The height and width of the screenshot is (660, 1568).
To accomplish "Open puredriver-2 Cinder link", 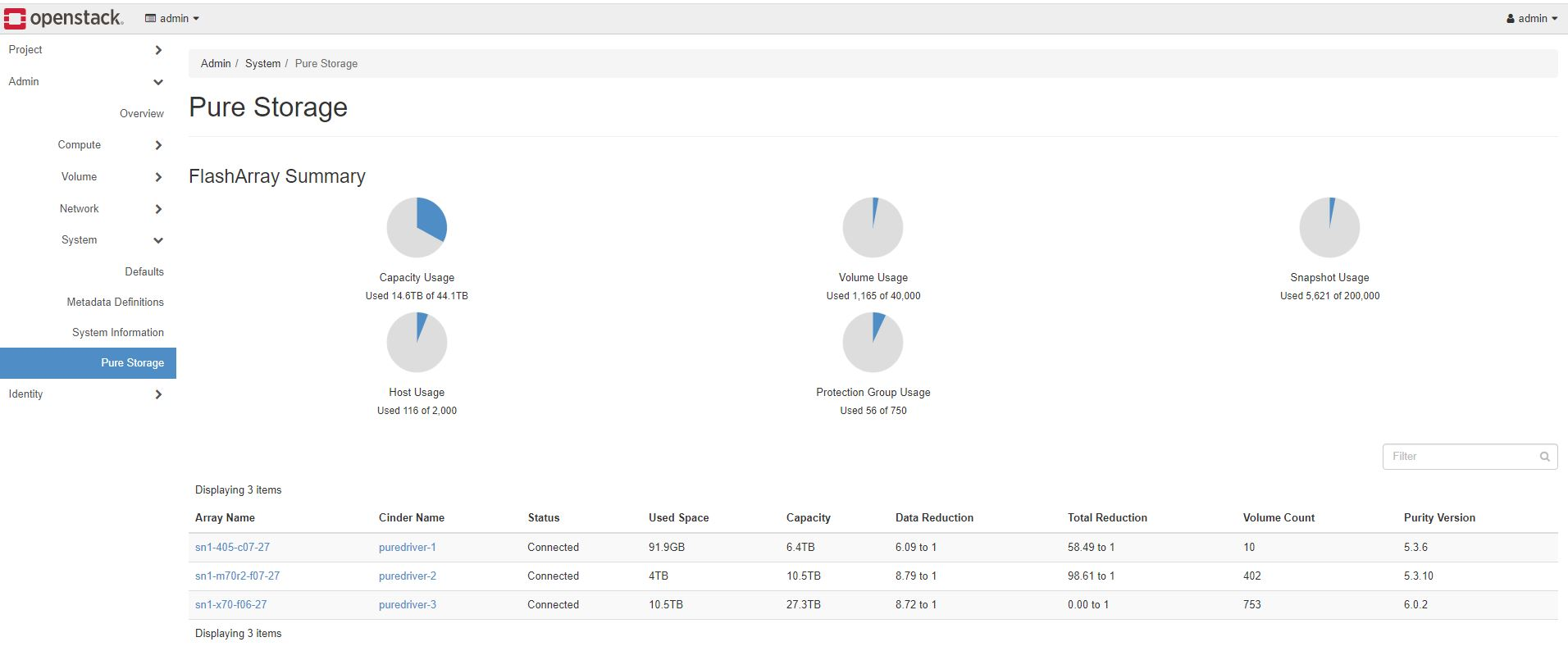I will click(x=408, y=576).
